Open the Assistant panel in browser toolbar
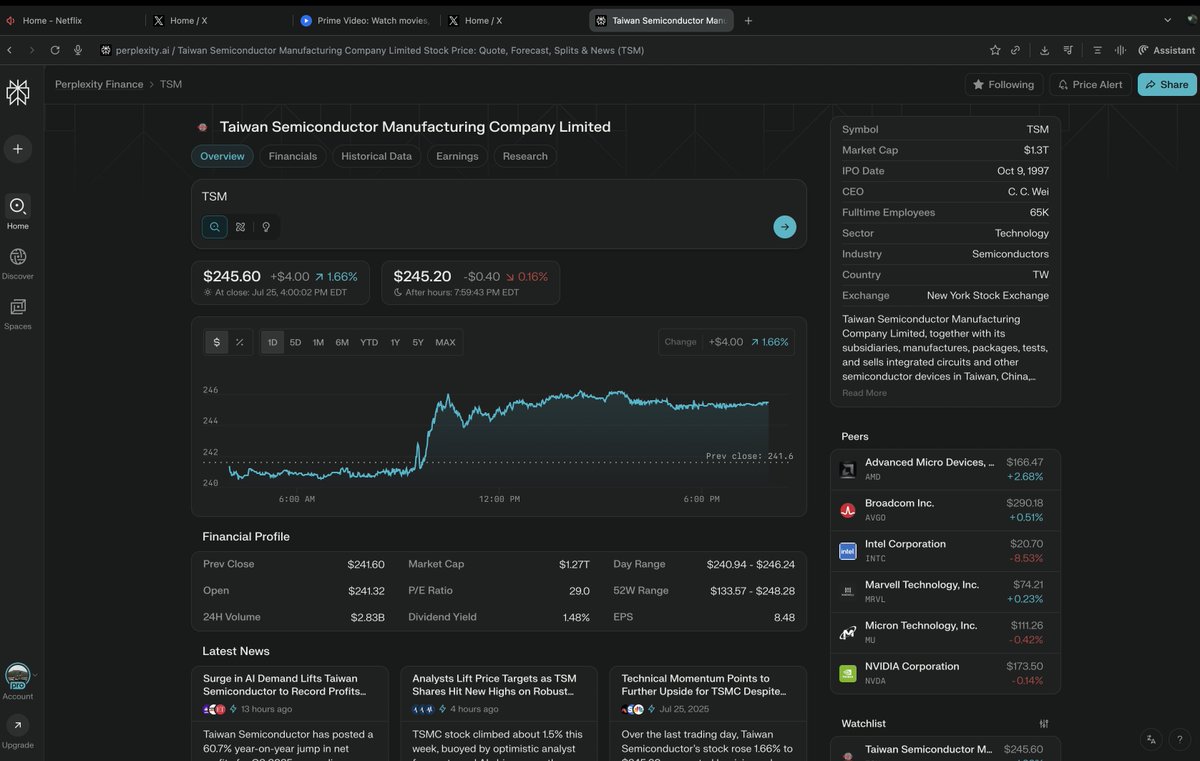 [x=1166, y=50]
